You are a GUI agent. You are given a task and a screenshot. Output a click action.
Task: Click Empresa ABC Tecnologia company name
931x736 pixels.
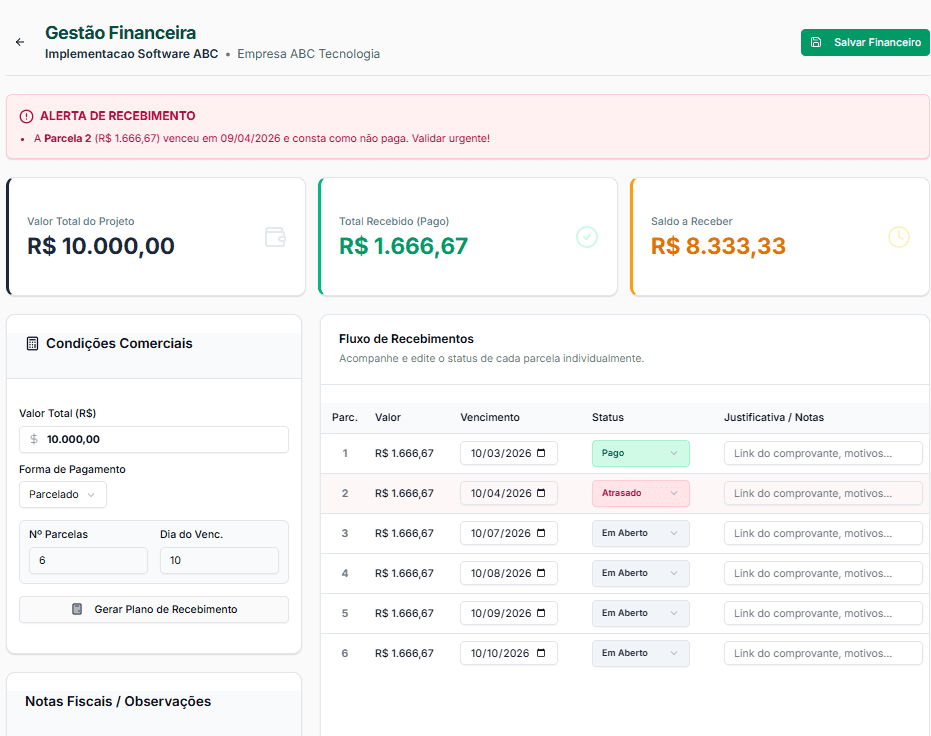309,54
